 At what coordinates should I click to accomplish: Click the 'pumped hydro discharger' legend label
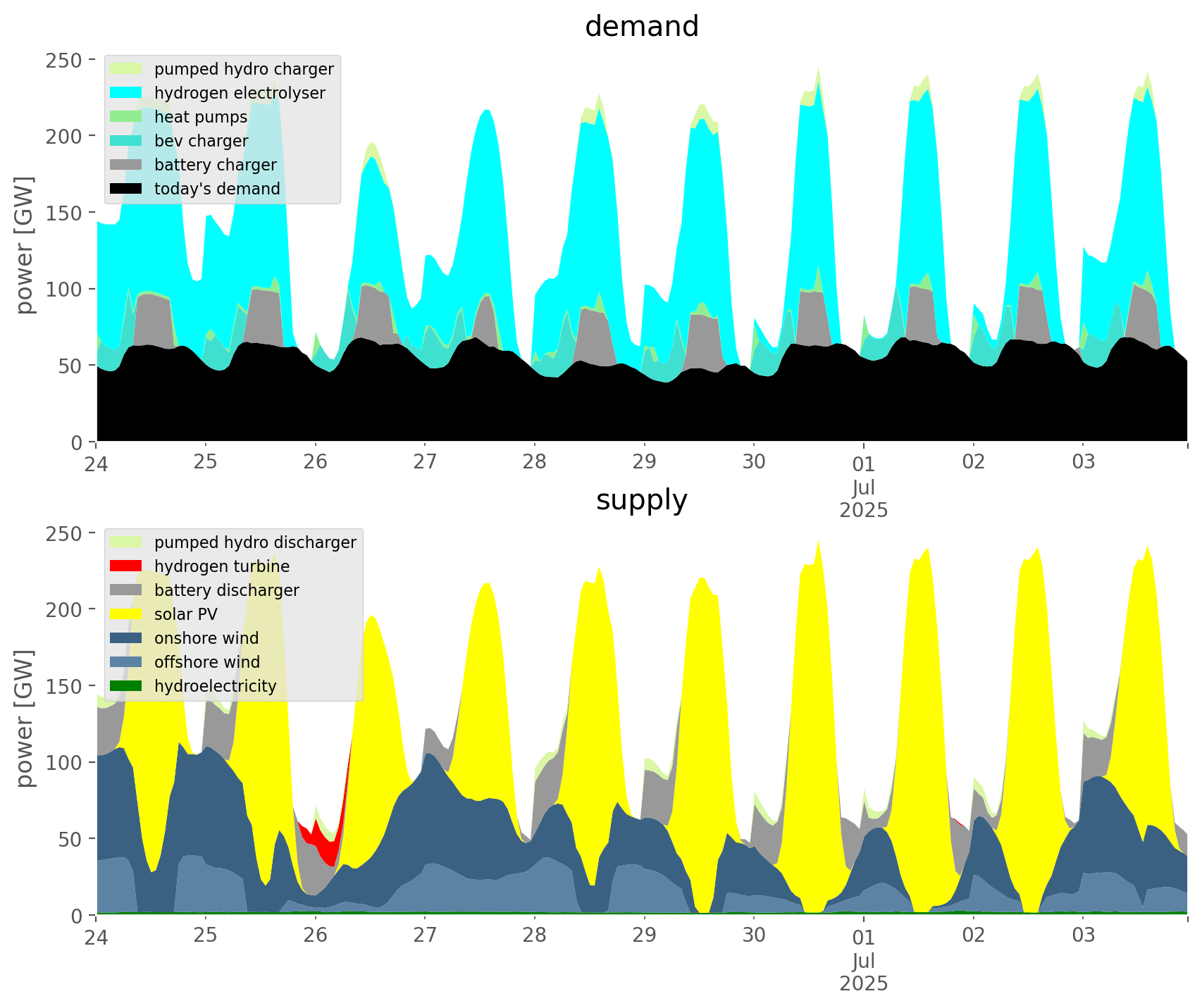pos(255,542)
